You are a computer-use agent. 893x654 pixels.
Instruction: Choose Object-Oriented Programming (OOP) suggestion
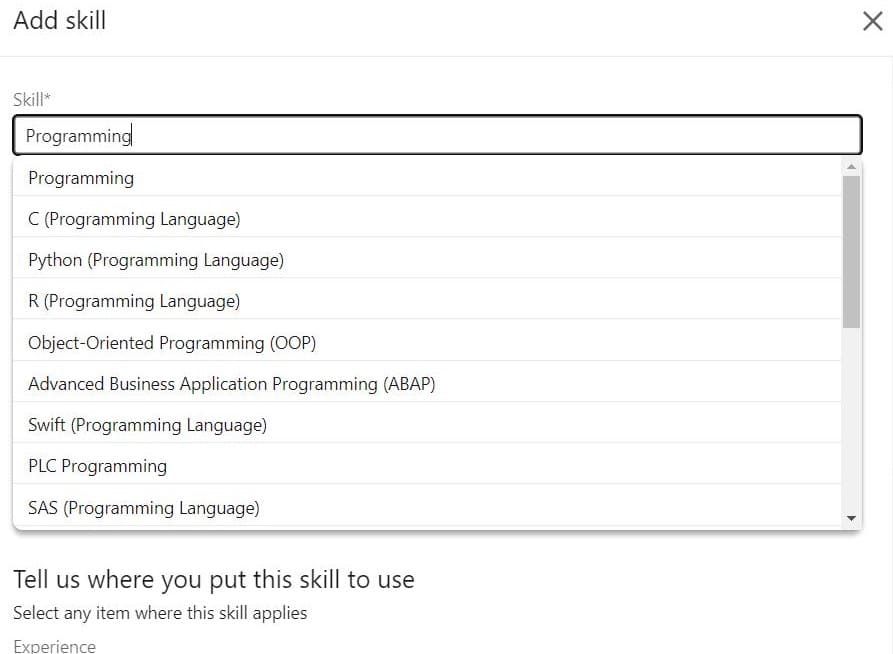[x=172, y=343]
